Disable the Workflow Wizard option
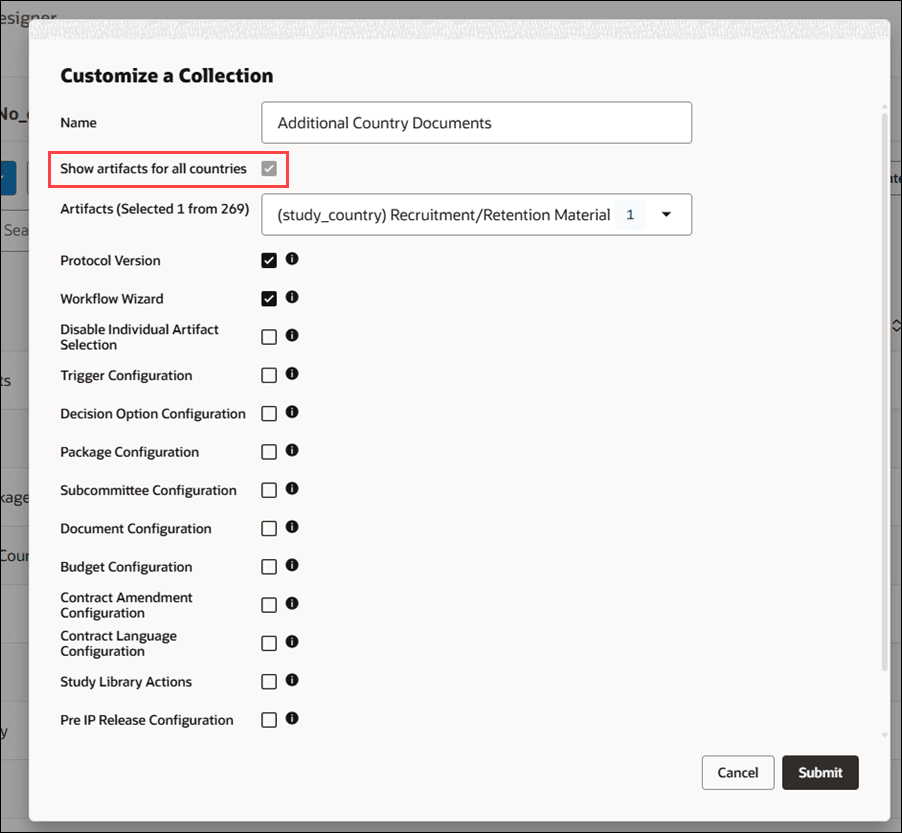Image resolution: width=902 pixels, height=833 pixels. (268, 298)
